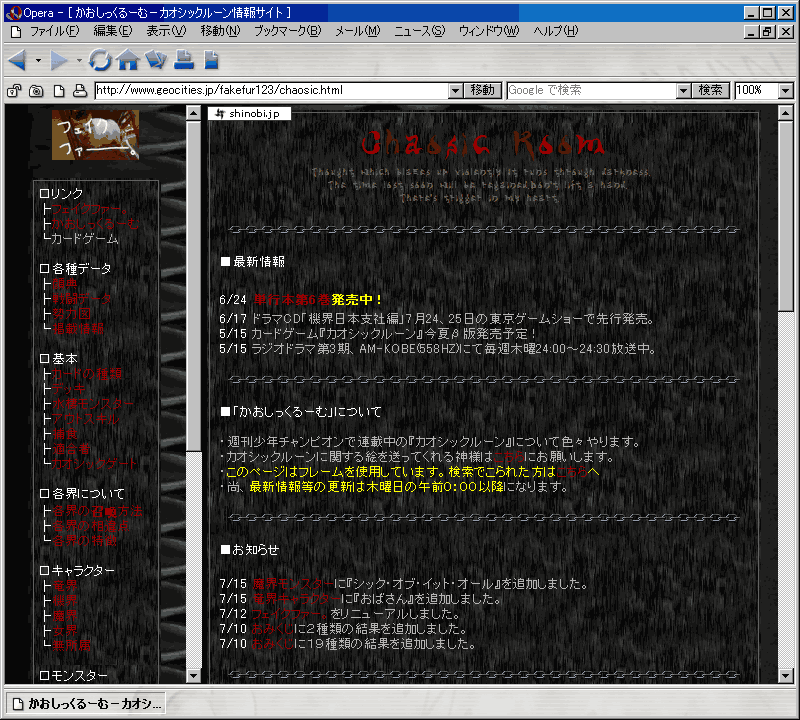Click the shinobi.jp badge on the page
The width and height of the screenshot is (800, 720).
249,113
